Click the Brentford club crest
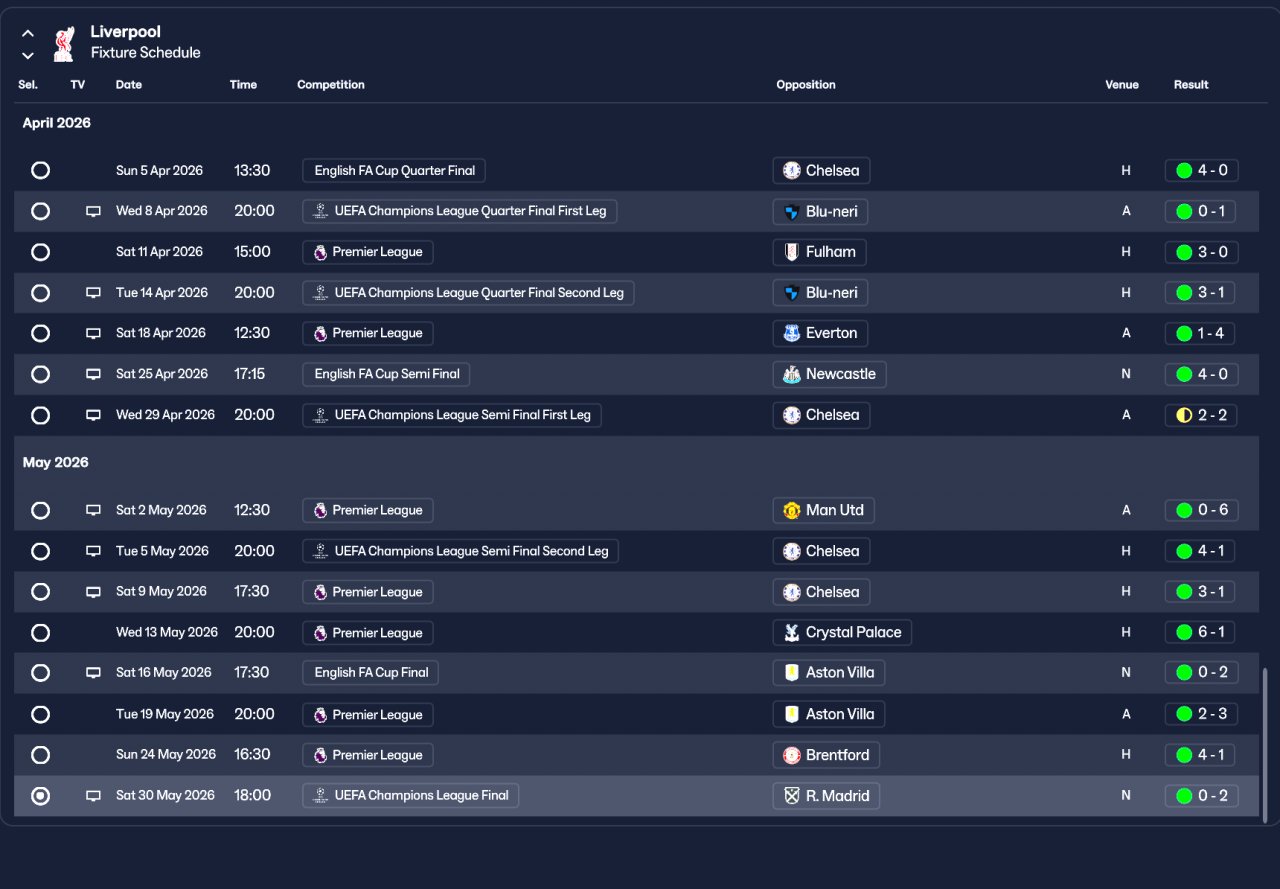The height and width of the screenshot is (889, 1280). pyautogui.click(x=792, y=755)
